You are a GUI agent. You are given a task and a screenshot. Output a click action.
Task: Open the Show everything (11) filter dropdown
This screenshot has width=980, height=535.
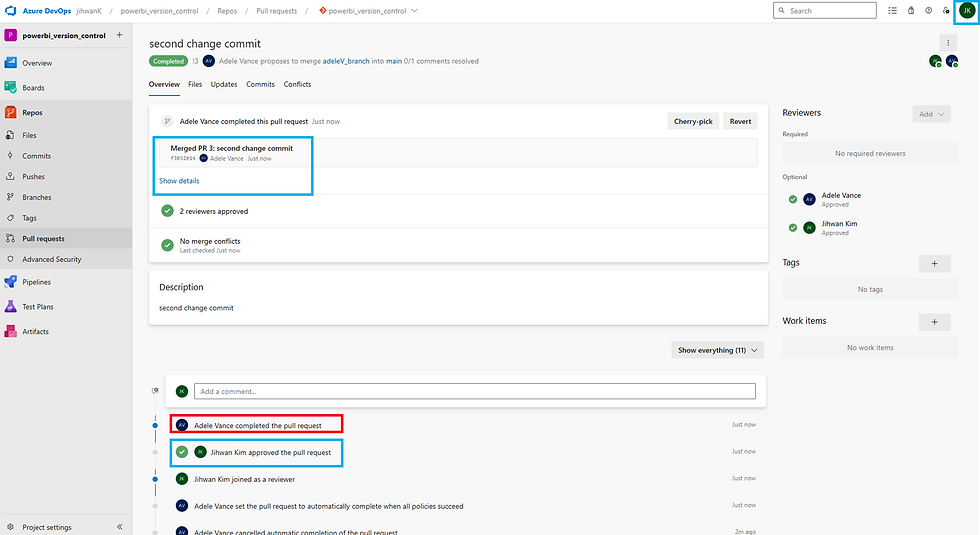point(718,350)
